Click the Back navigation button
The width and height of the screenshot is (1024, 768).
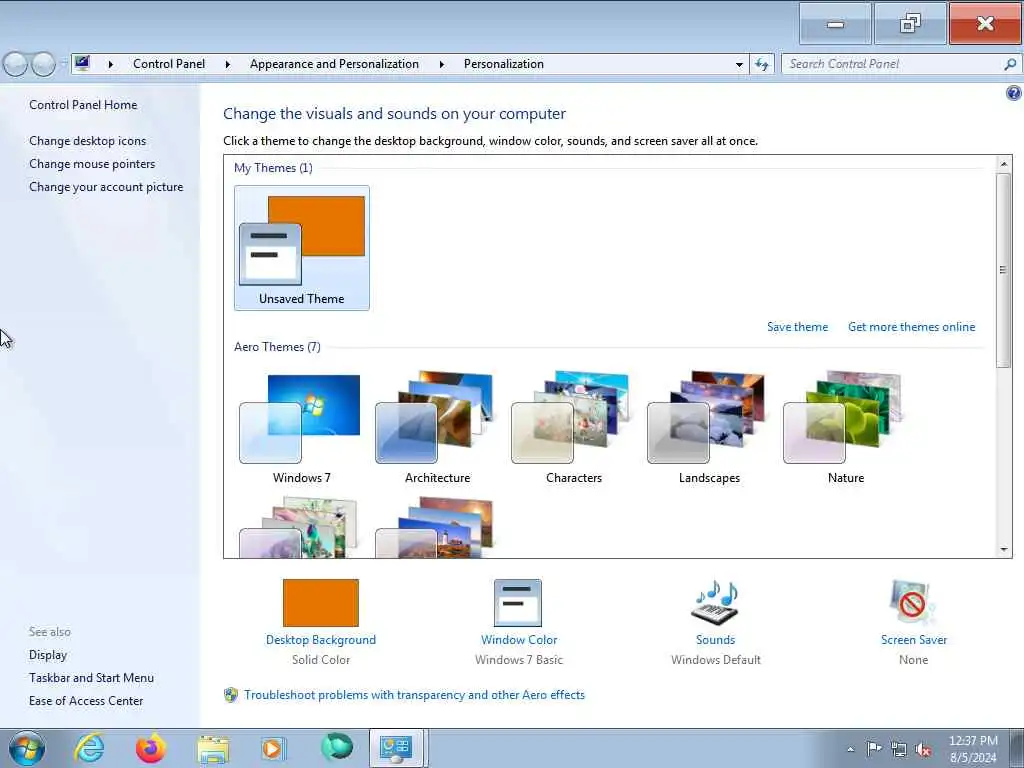[x=15, y=64]
